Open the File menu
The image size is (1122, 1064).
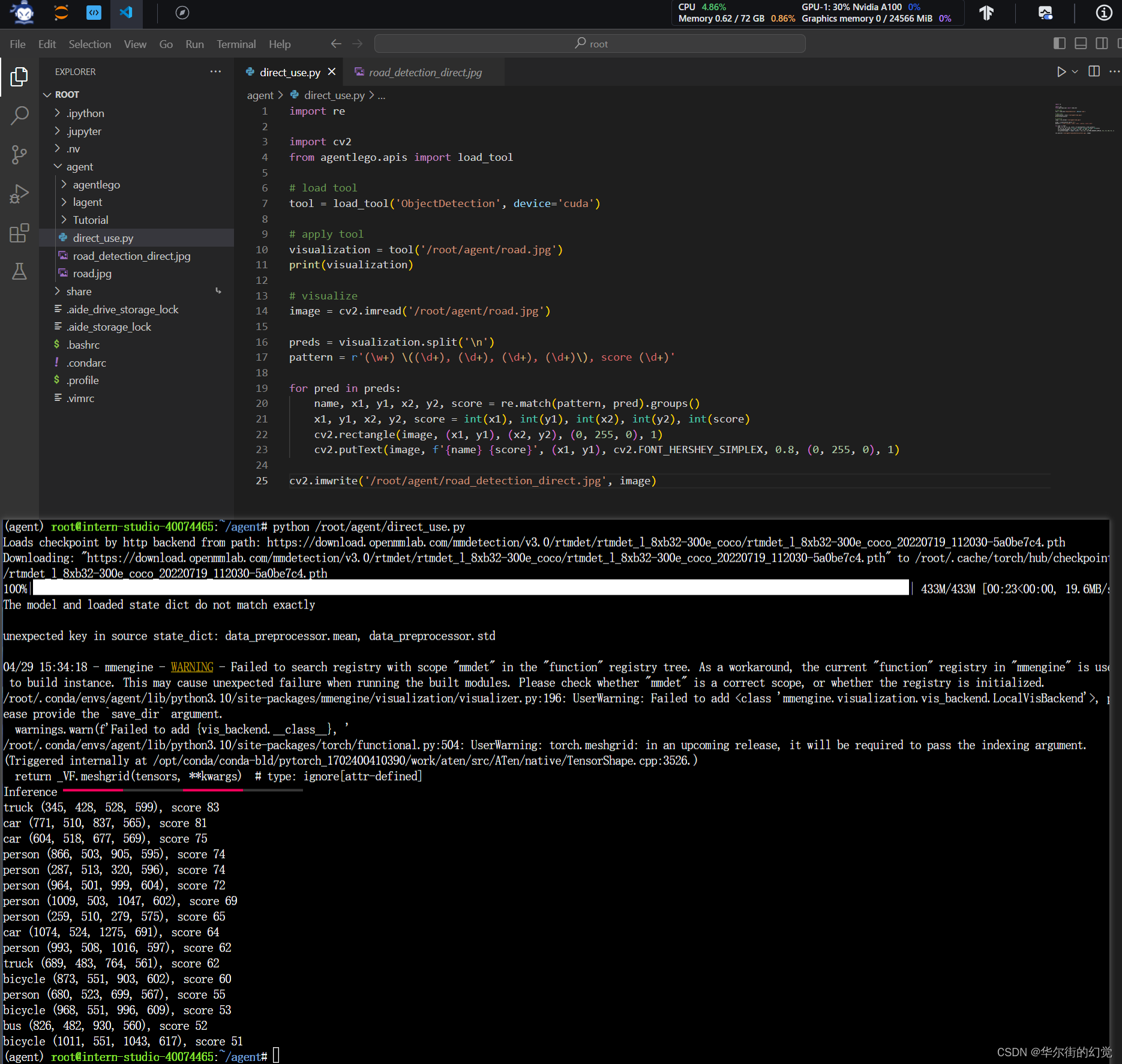click(x=17, y=44)
